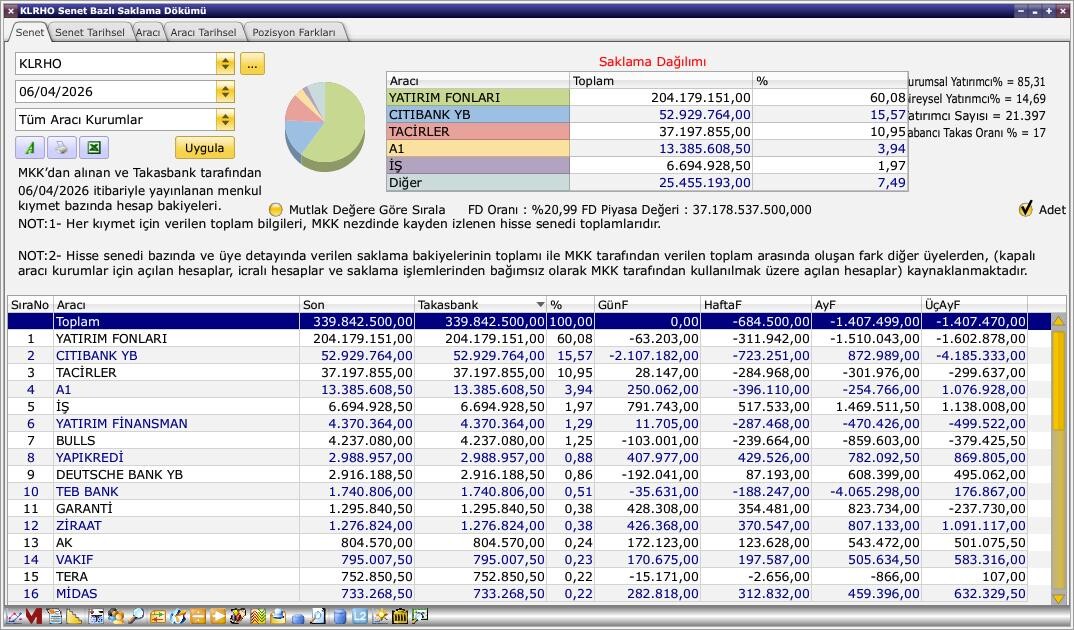Screen dimensions: 1074x630
Task: Switch to the Senet Tarihsel tab
Action: [x=89, y=32]
